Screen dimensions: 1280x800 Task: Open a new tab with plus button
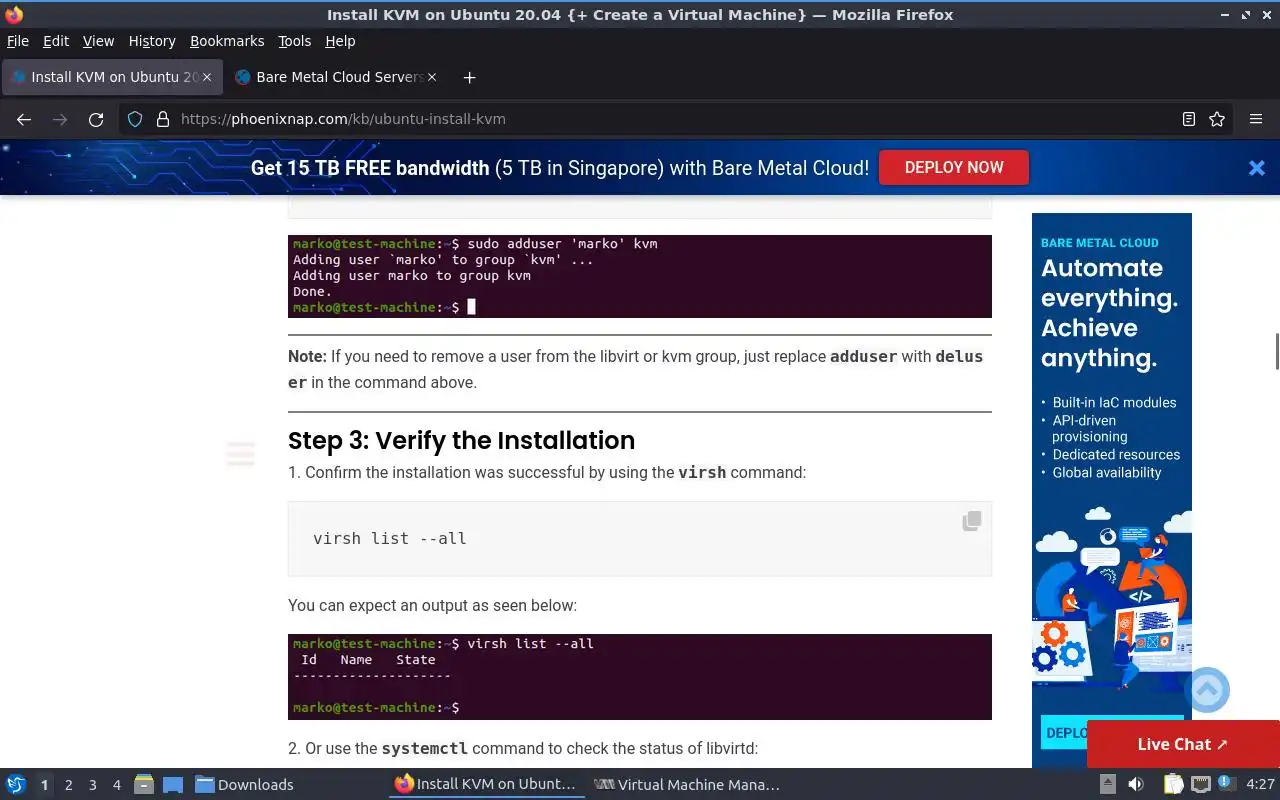click(469, 77)
